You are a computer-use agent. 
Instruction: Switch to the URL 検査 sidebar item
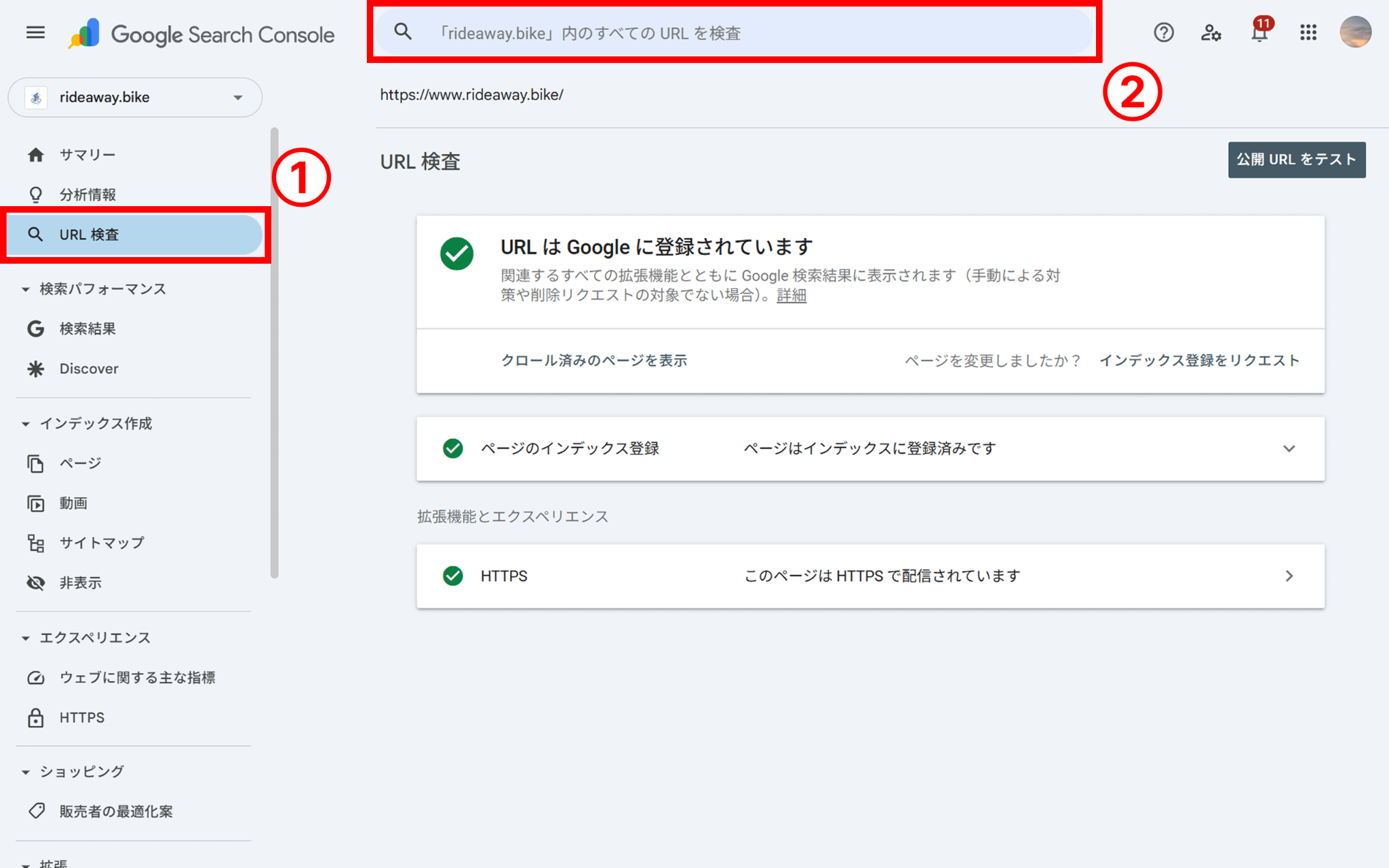click(x=88, y=234)
